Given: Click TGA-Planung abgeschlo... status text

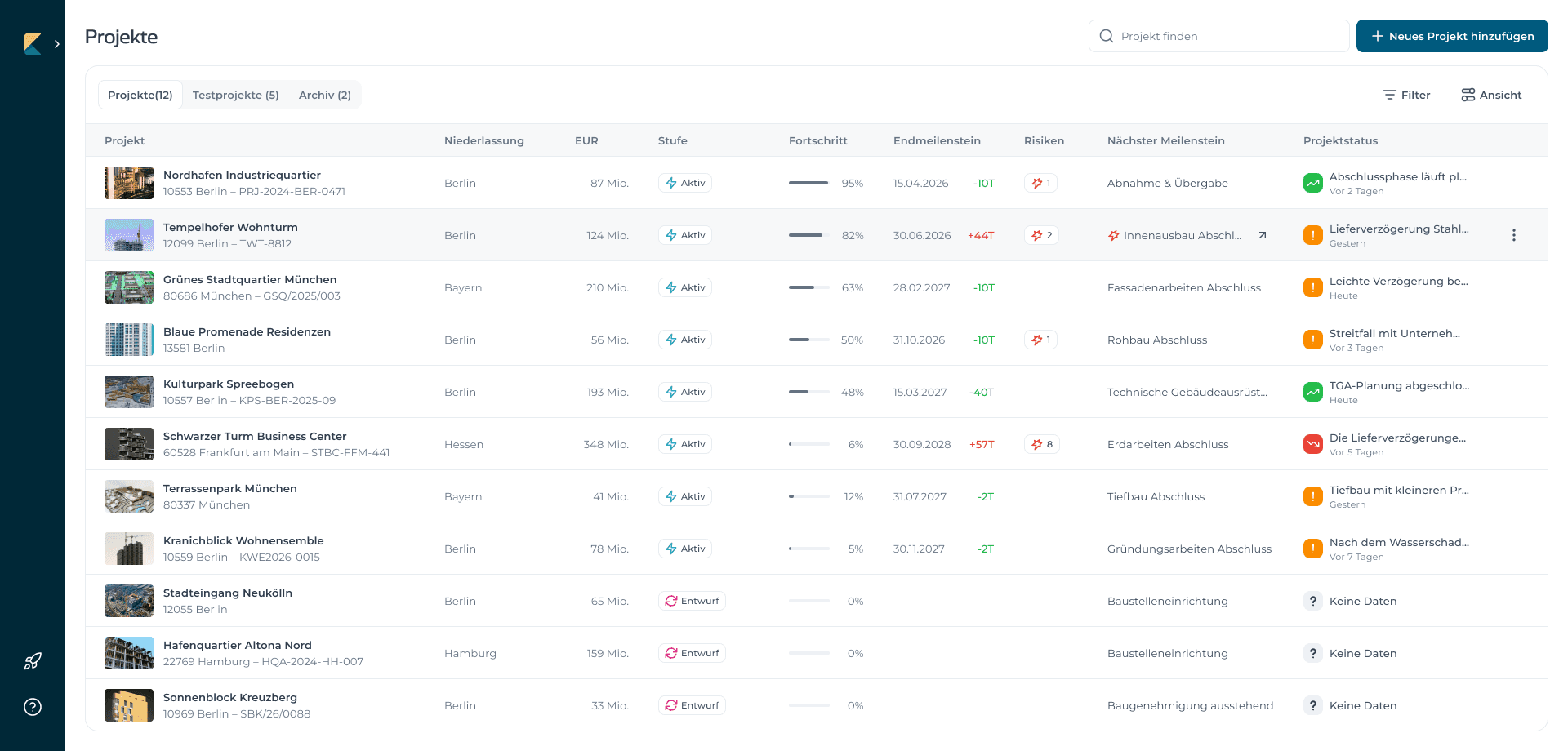Looking at the screenshot, I should (1399, 385).
